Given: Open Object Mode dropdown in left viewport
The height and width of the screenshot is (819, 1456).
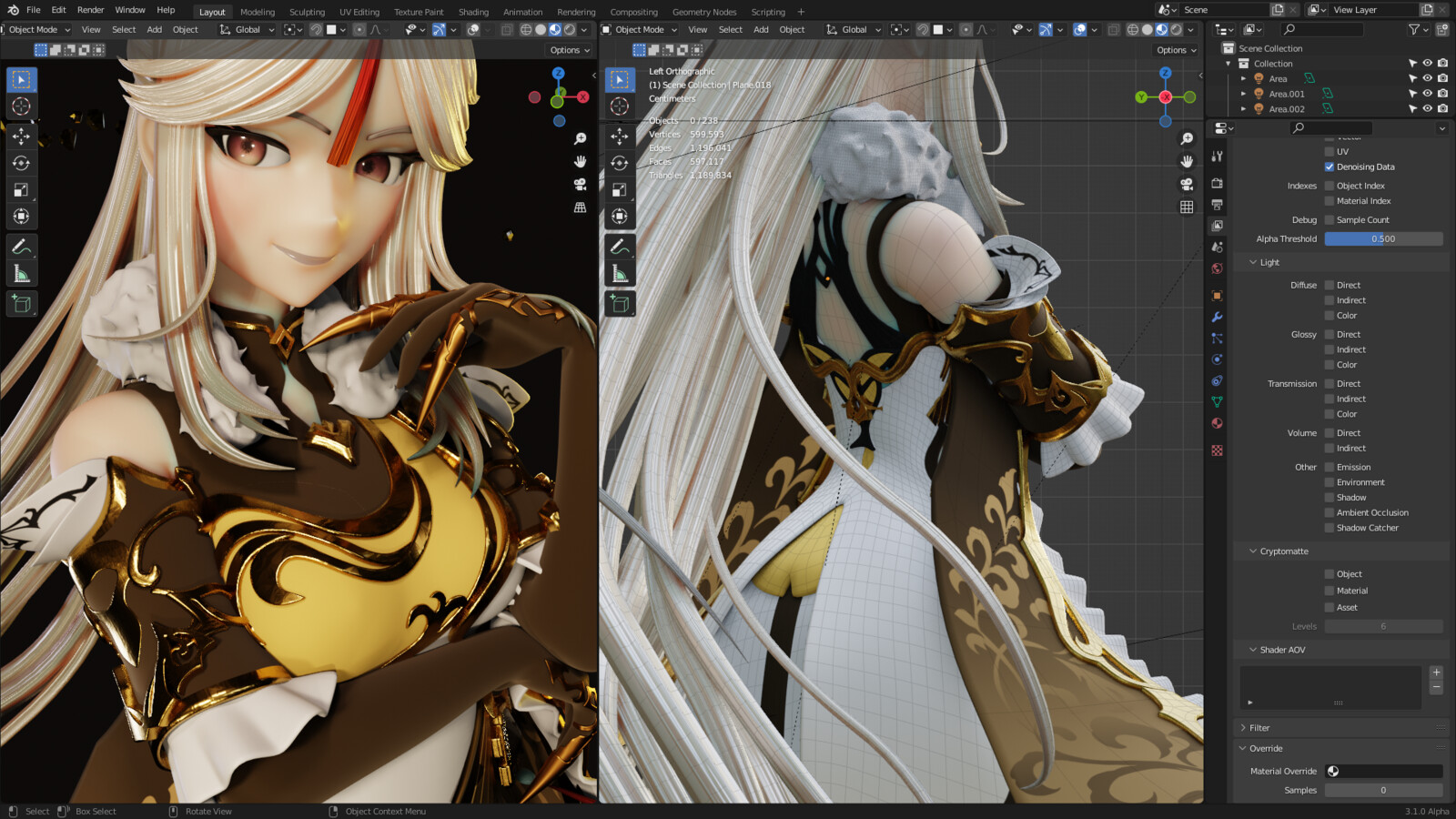Looking at the screenshot, I should click(36, 30).
